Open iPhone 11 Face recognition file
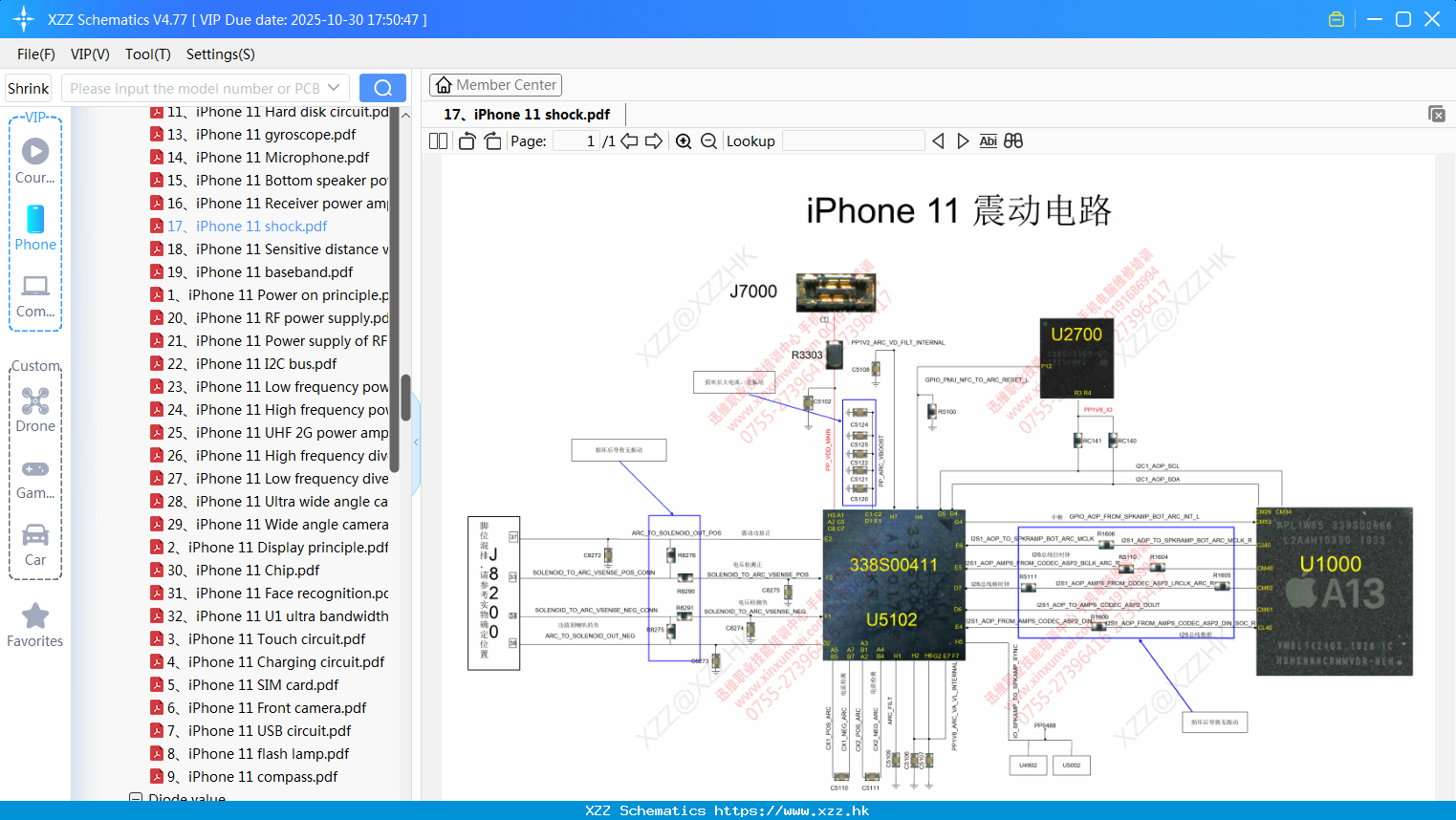This screenshot has height=820, width=1456. pyautogui.click(x=270, y=593)
